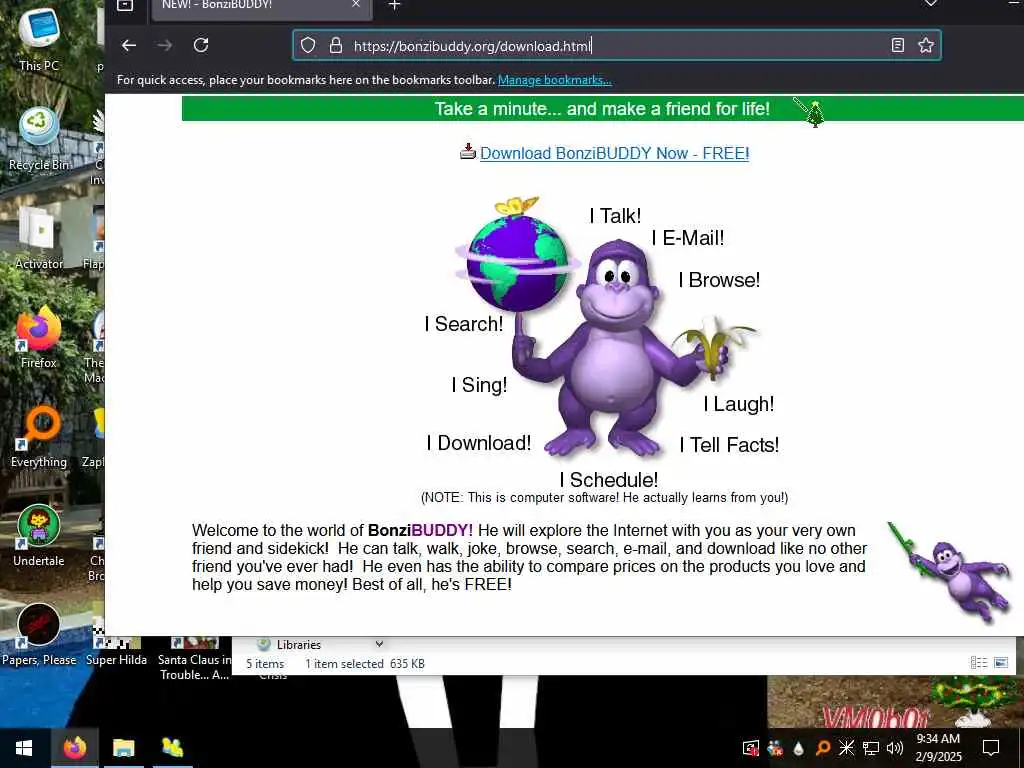This screenshot has width=1024, height=768.
Task: Bookmark this page with the star icon
Action: pos(926,45)
